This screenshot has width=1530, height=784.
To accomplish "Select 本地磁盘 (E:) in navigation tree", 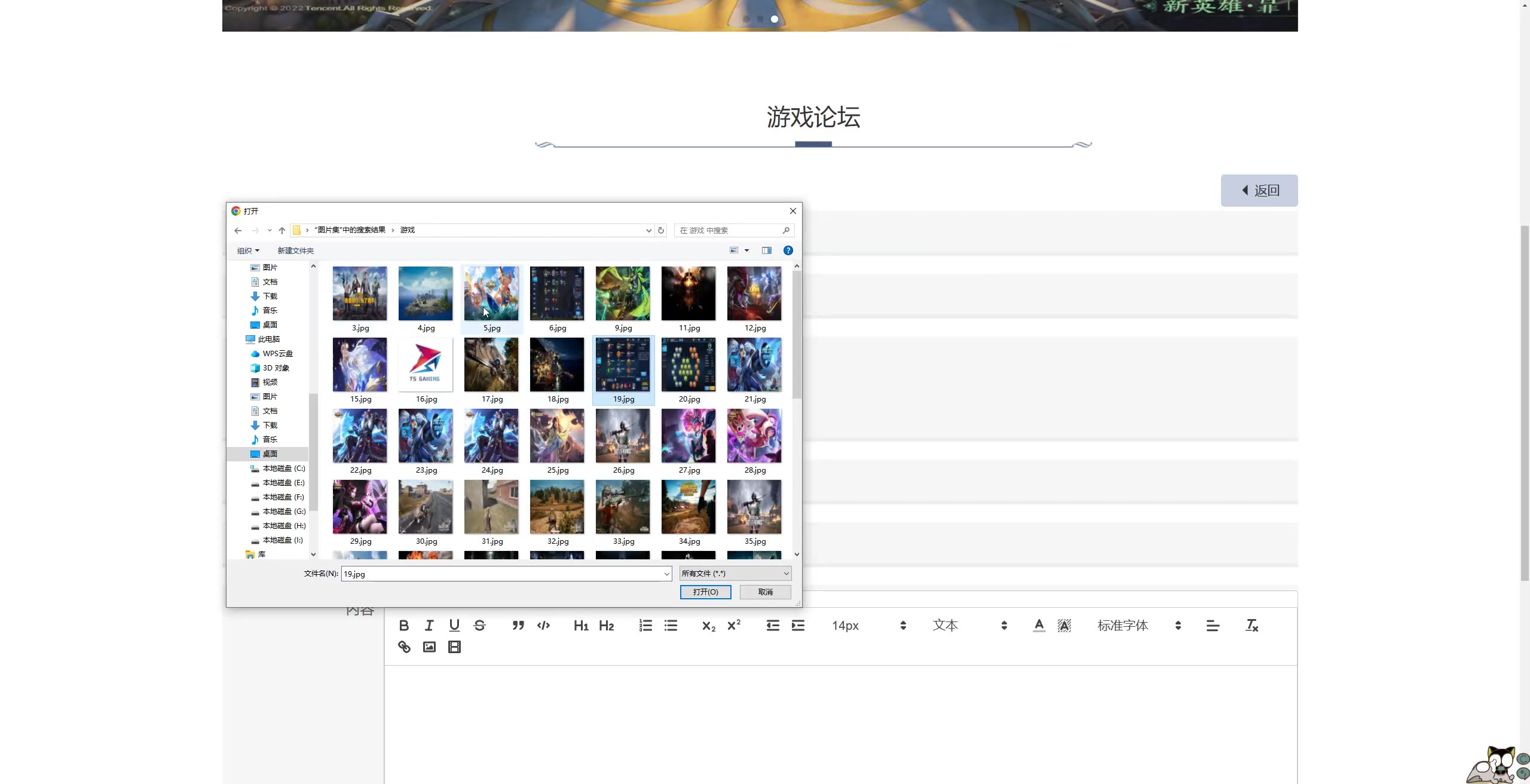I will click(x=283, y=483).
